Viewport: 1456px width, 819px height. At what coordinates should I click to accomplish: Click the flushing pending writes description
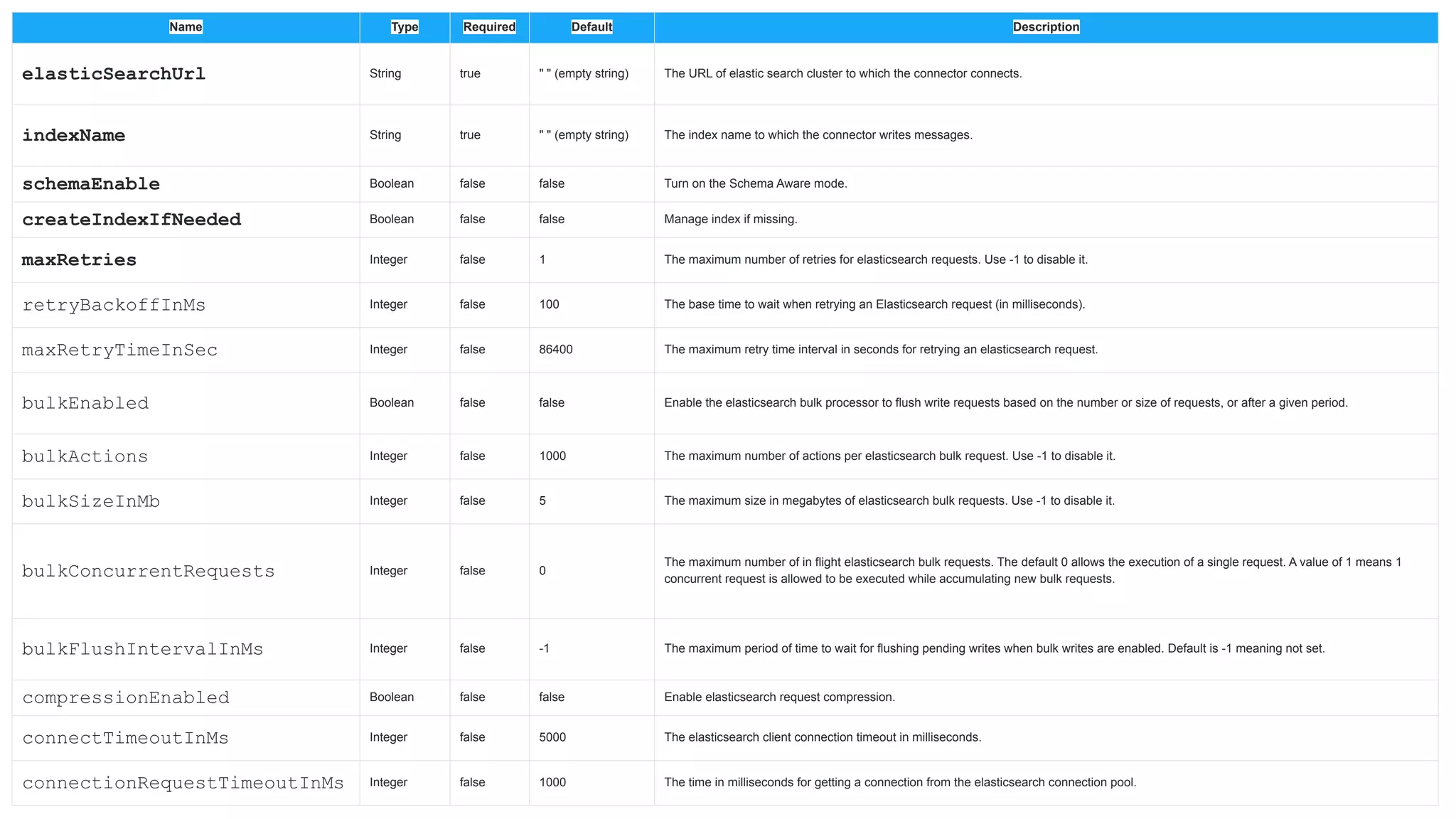click(995, 648)
